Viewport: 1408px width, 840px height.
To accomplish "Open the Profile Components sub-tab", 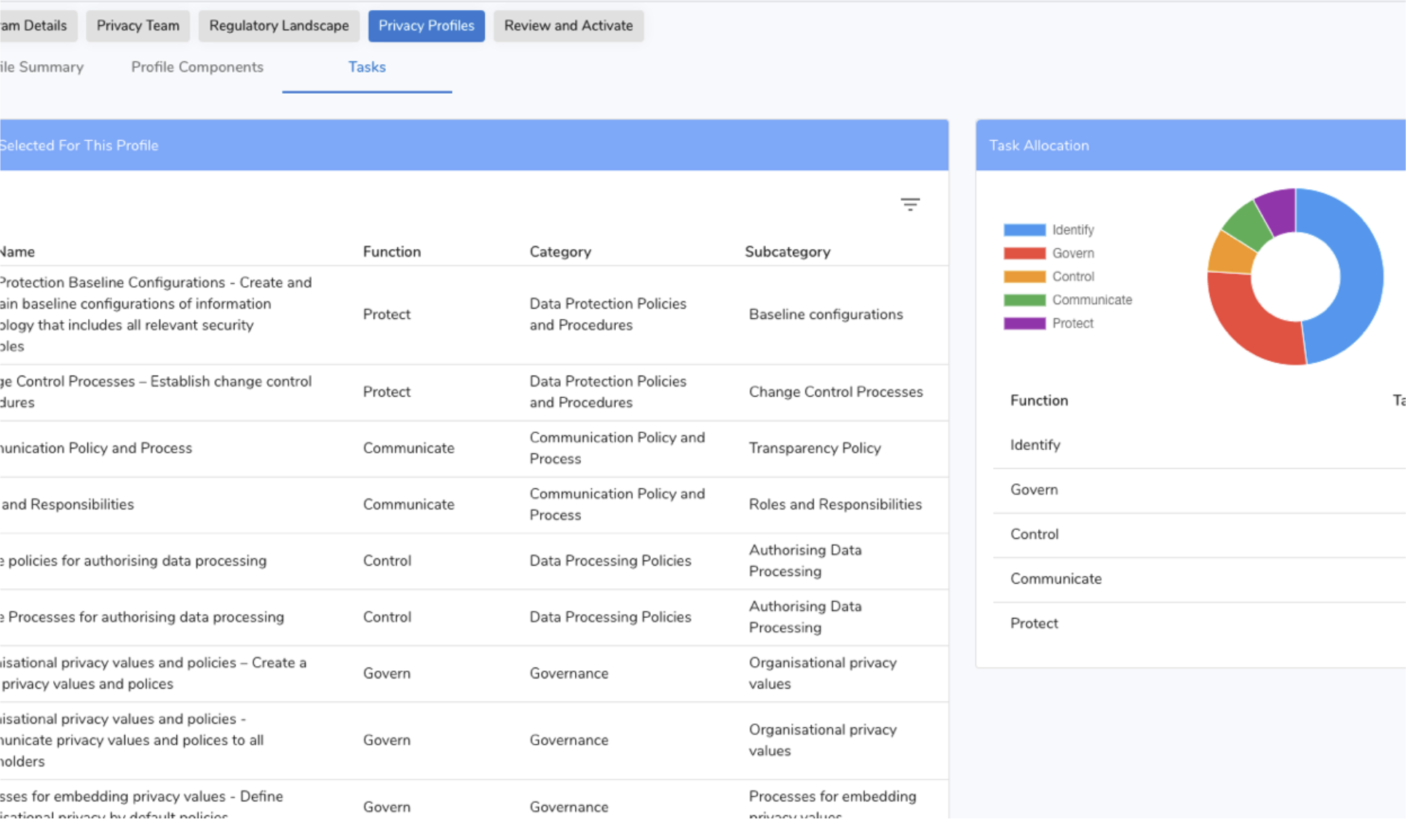I will pos(197,67).
